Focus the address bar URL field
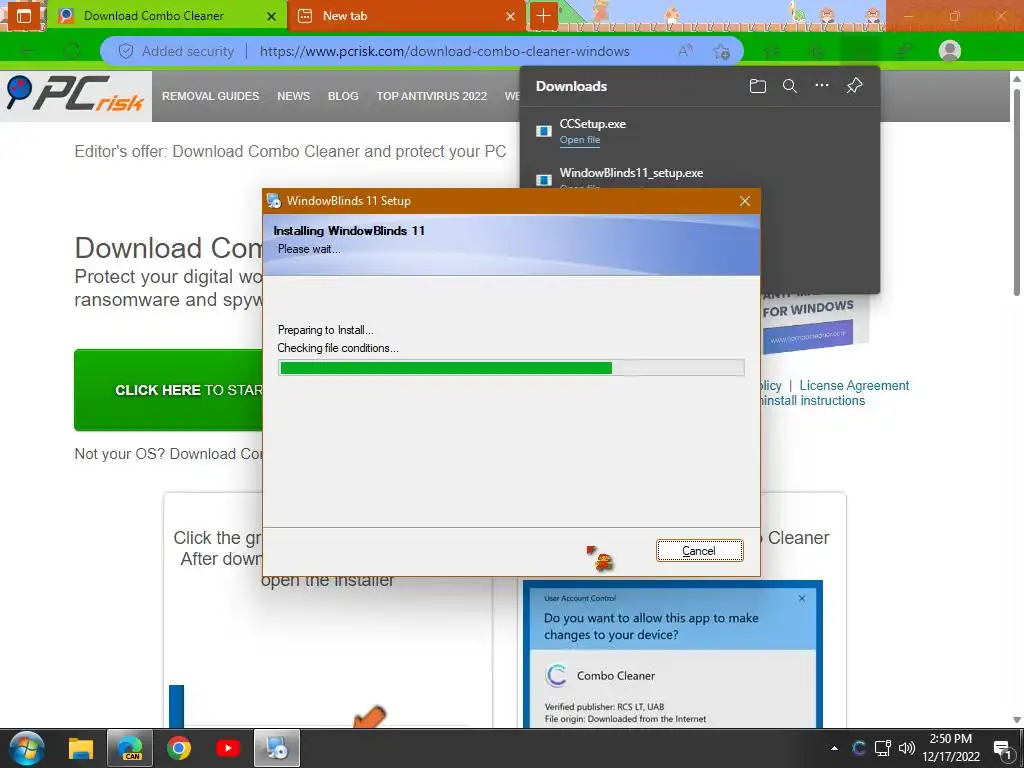Image resolution: width=1024 pixels, height=768 pixels. pos(444,51)
